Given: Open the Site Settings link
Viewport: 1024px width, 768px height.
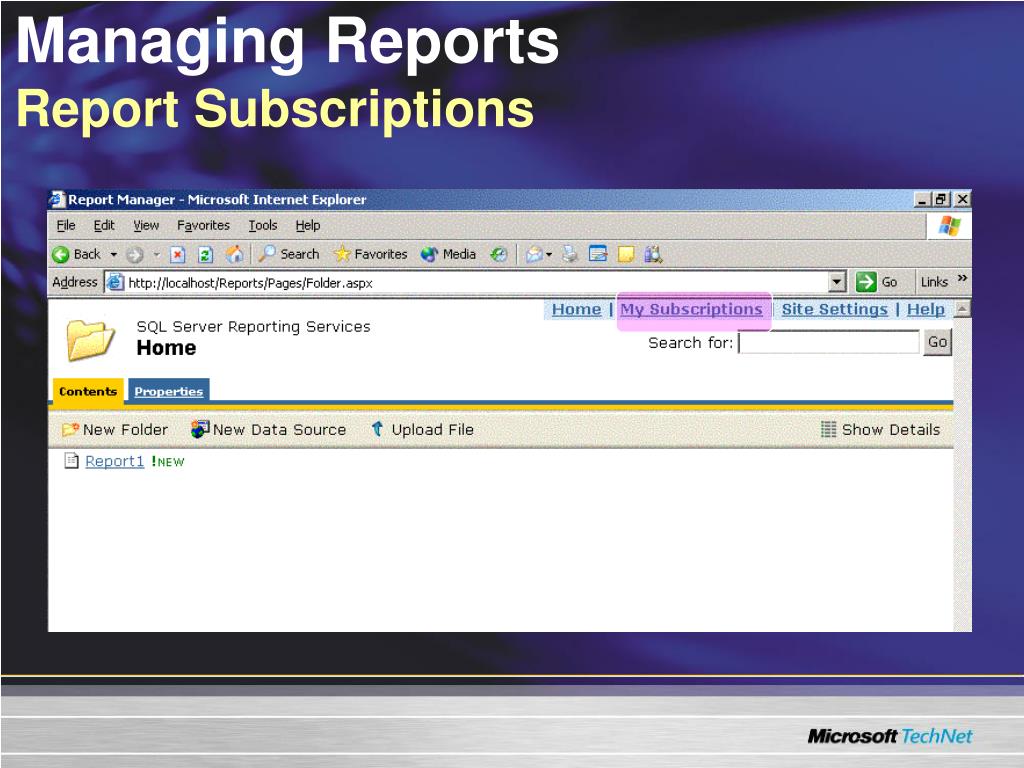Looking at the screenshot, I should pyautogui.click(x=835, y=309).
